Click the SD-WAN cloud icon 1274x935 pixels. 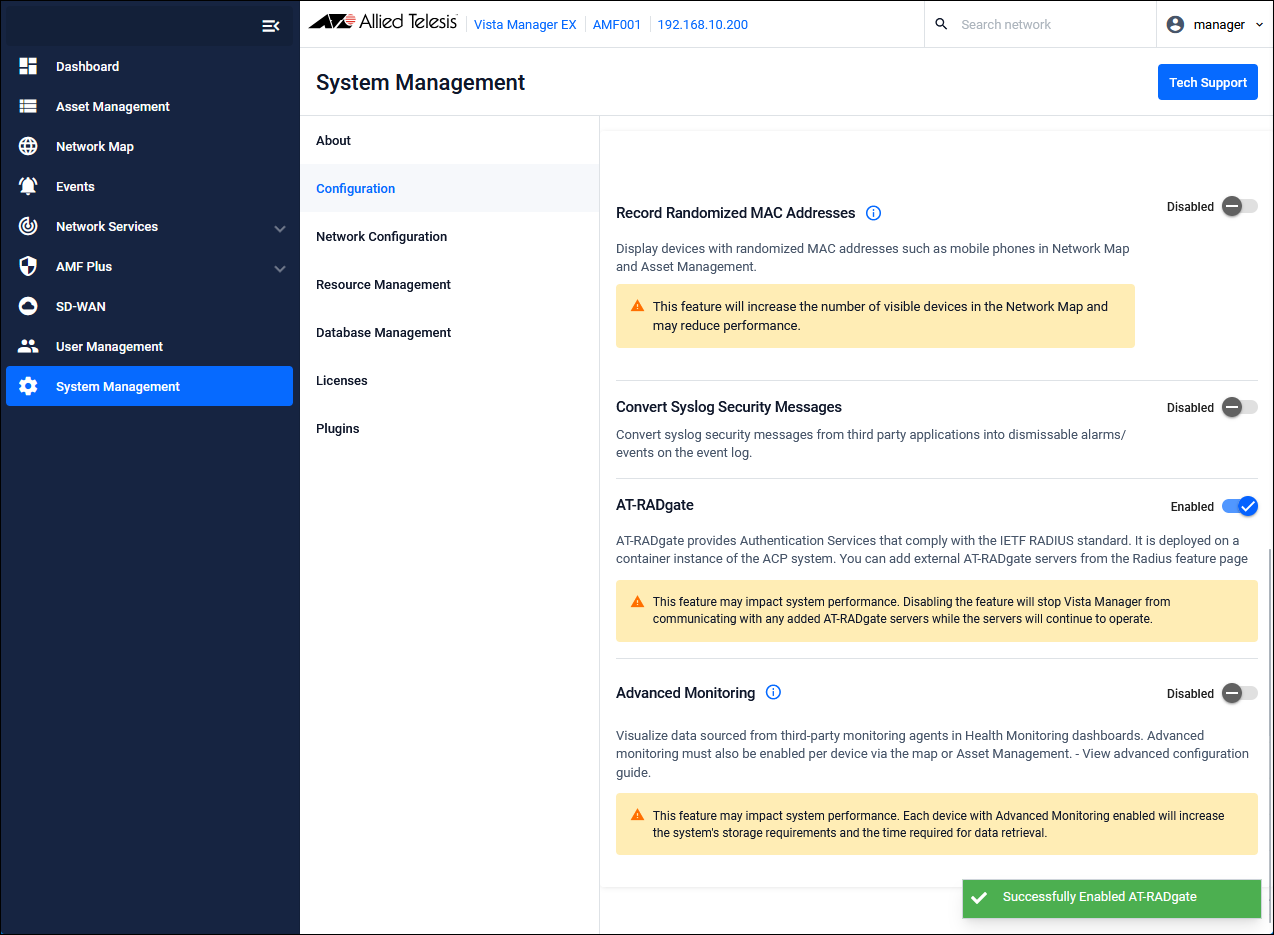pyautogui.click(x=28, y=306)
